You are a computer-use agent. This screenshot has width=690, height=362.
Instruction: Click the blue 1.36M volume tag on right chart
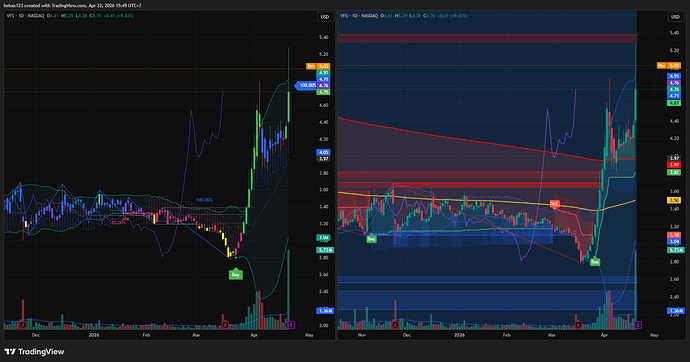point(675,311)
